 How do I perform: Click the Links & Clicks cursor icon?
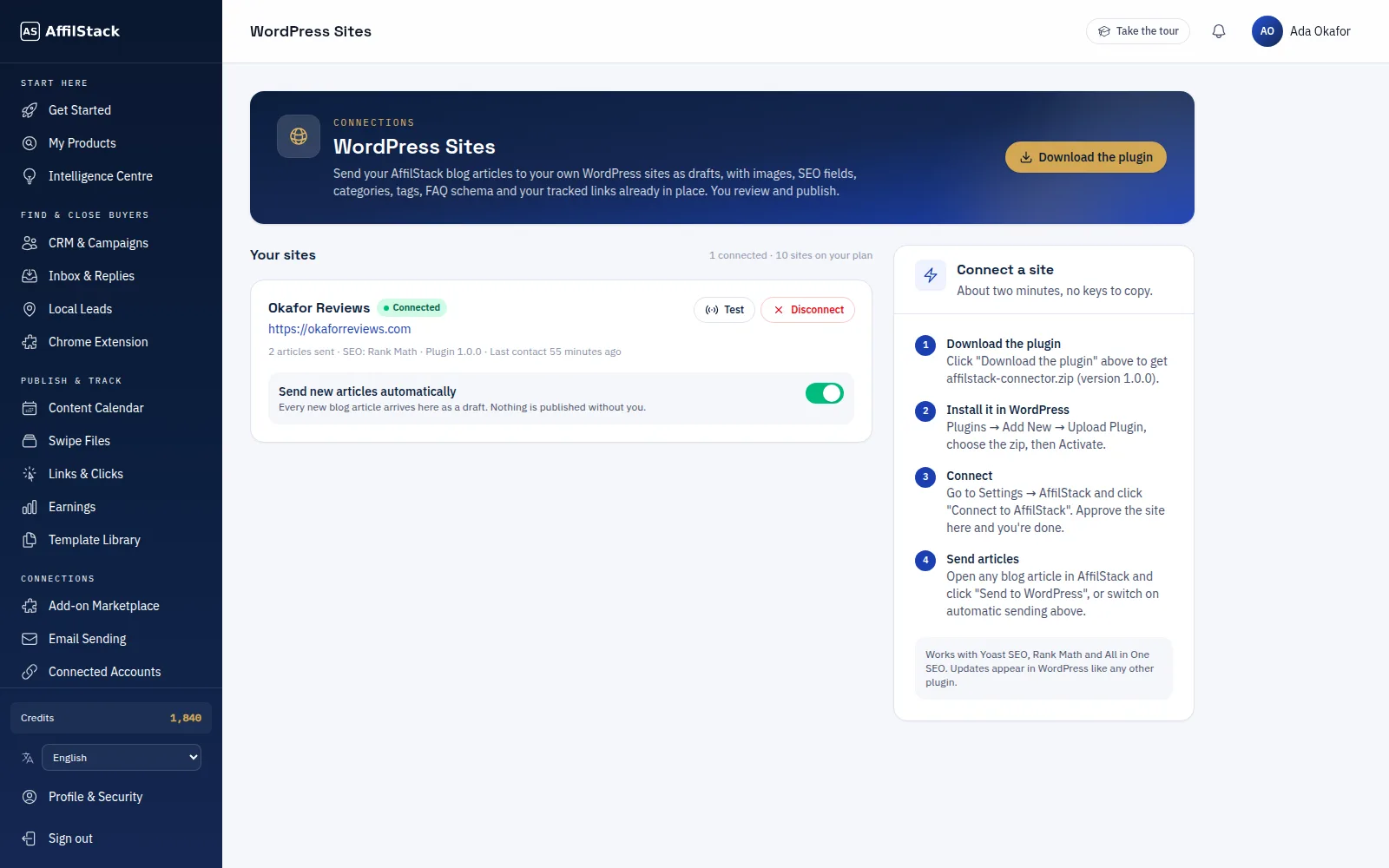point(30,474)
